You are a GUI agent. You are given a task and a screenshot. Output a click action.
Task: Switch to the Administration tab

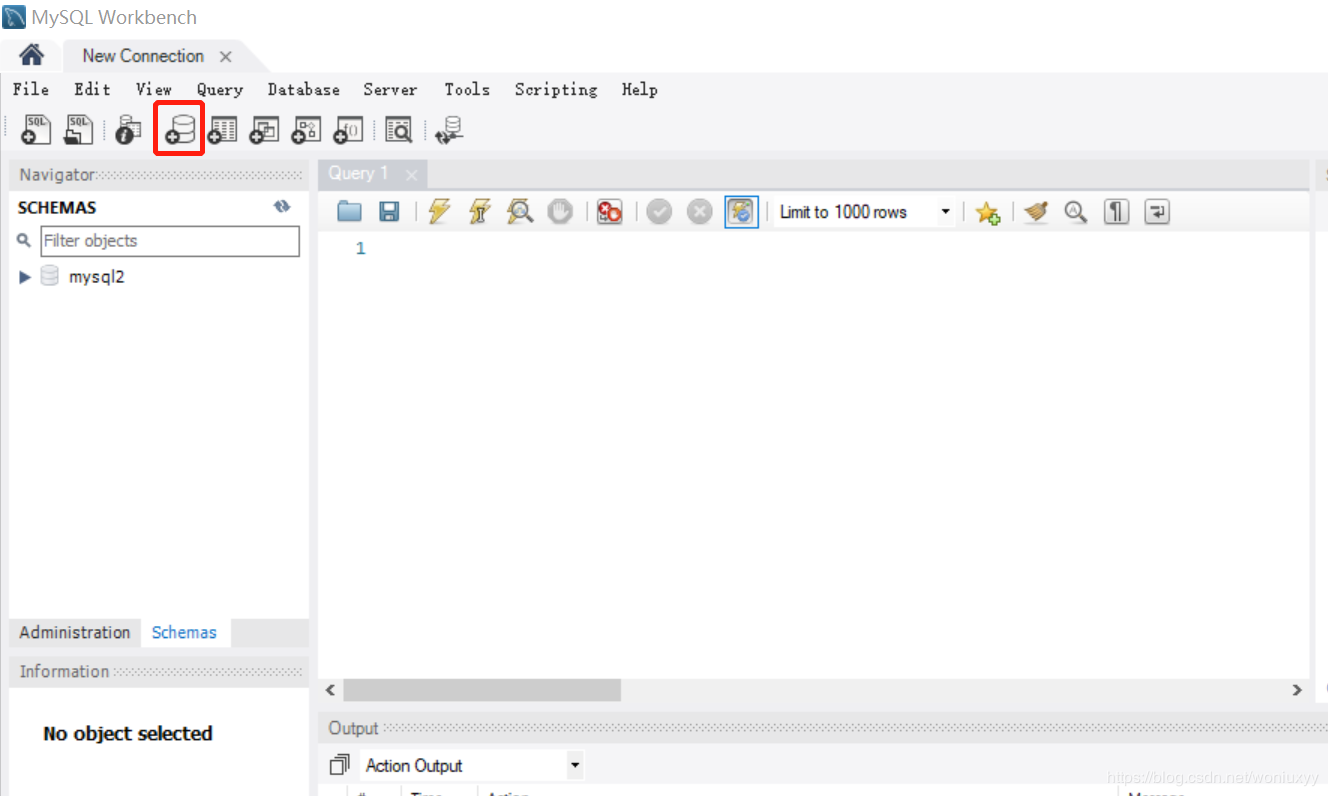tap(75, 632)
